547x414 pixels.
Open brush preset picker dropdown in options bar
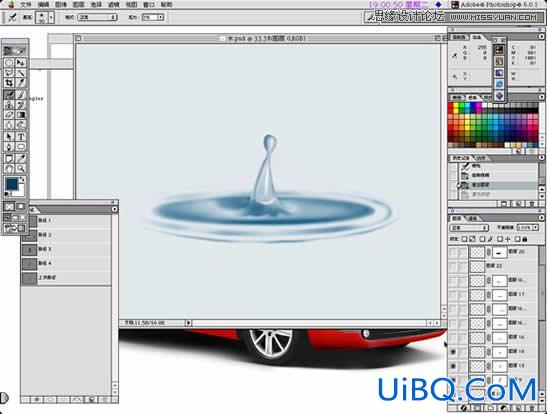(52, 17)
